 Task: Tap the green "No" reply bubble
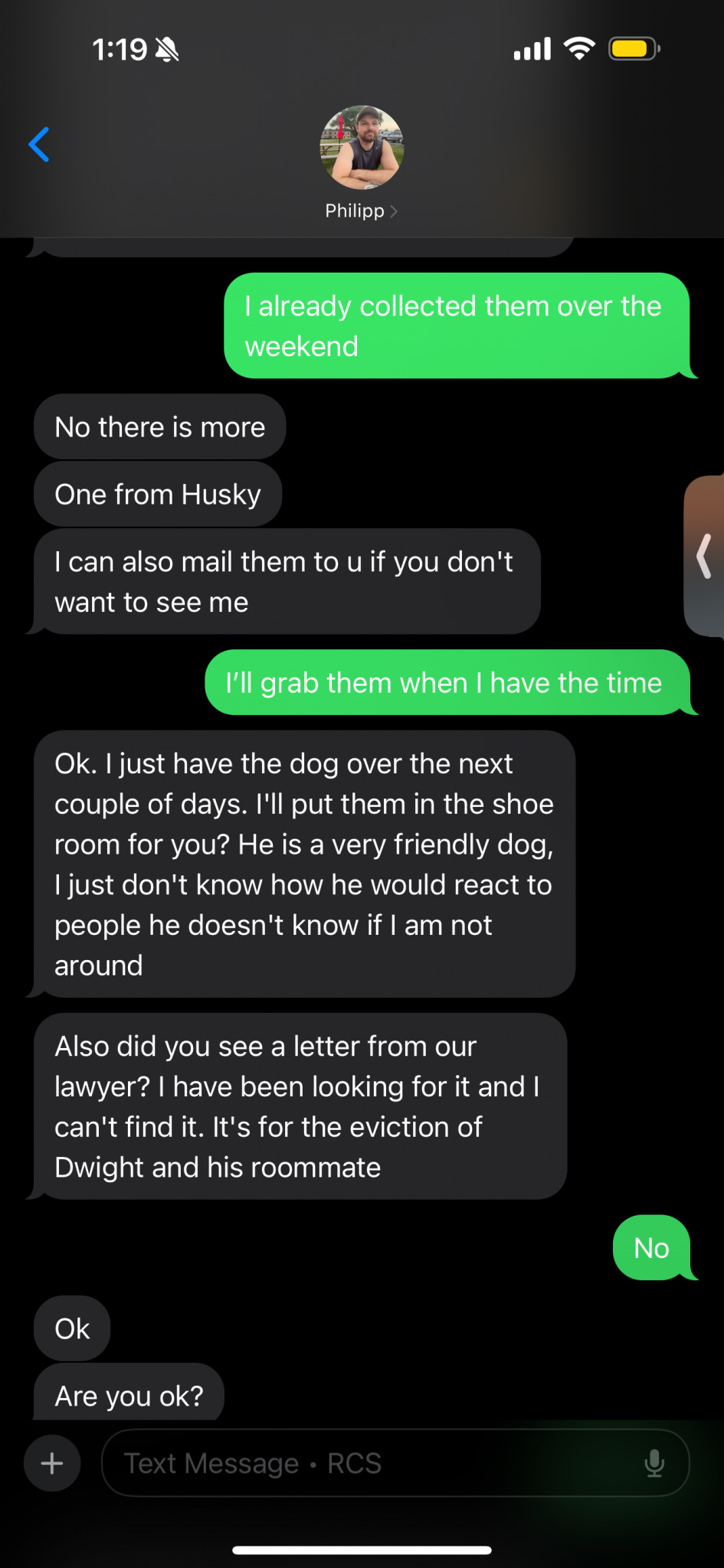pos(652,1248)
